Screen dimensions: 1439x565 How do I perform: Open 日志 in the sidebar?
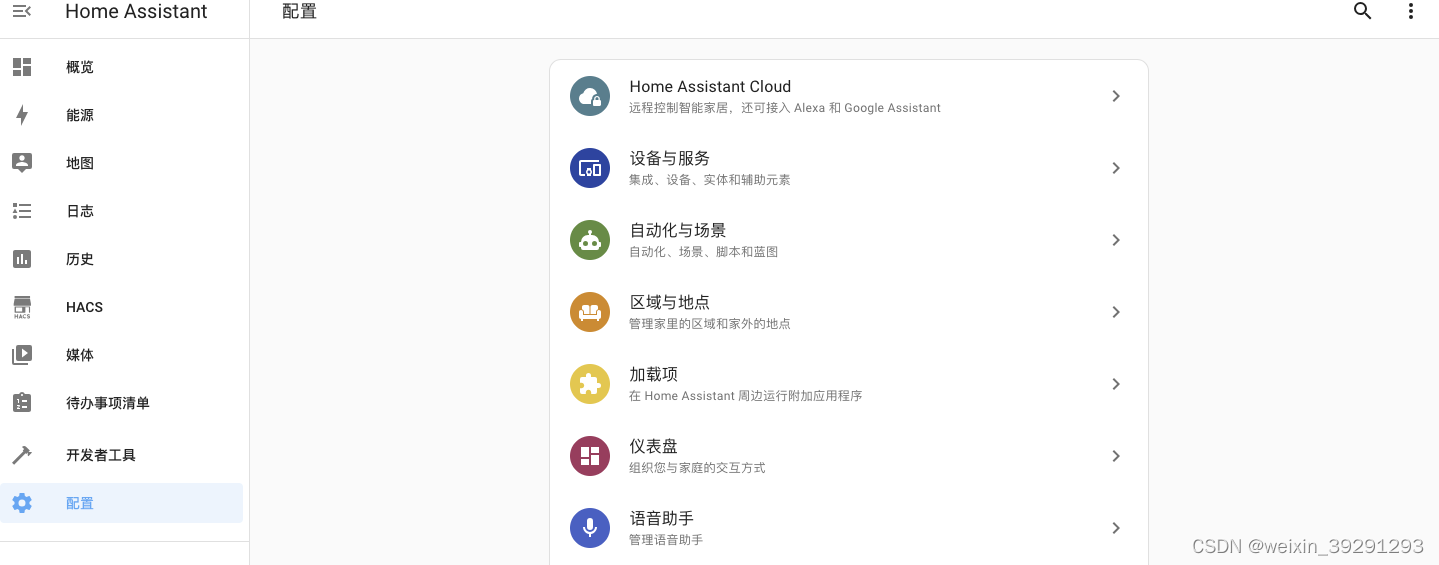[122, 211]
